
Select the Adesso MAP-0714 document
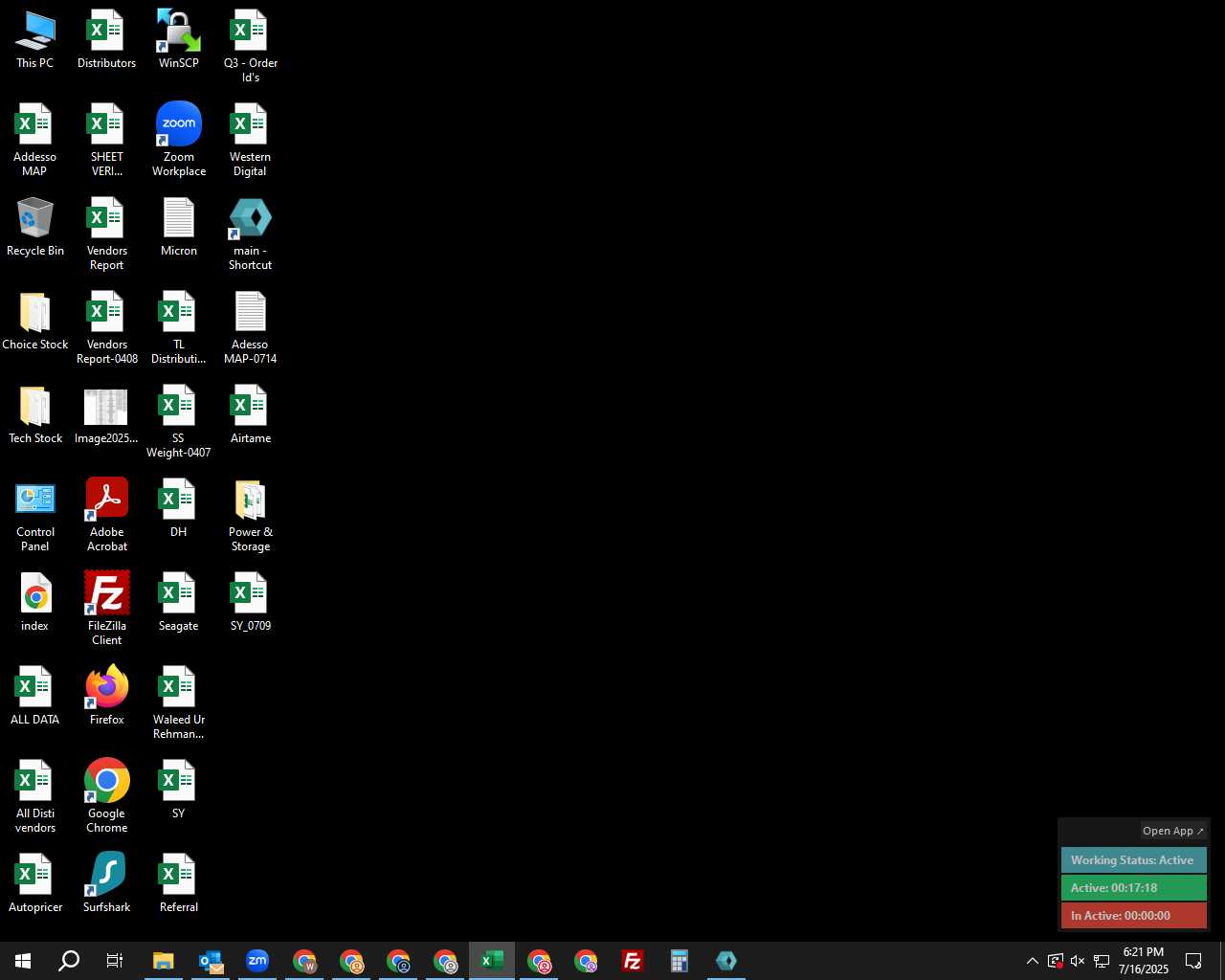251,328
